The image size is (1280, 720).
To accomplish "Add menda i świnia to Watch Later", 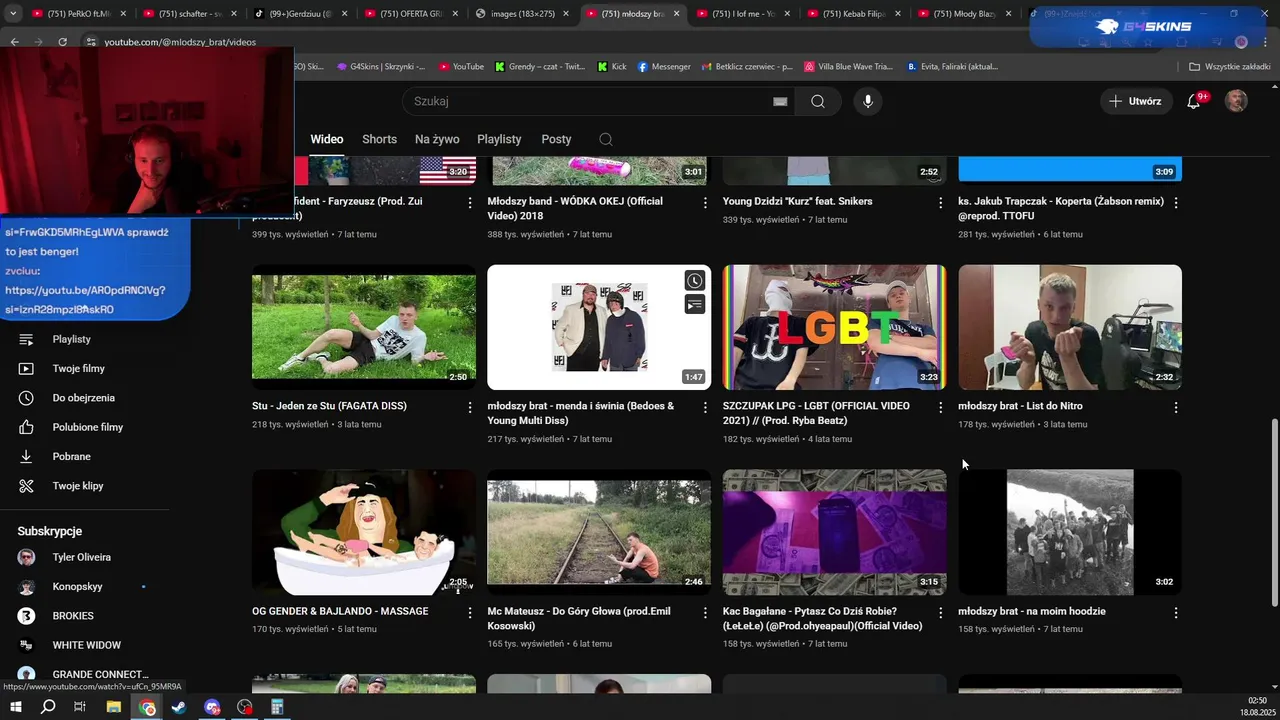I will click(x=694, y=281).
